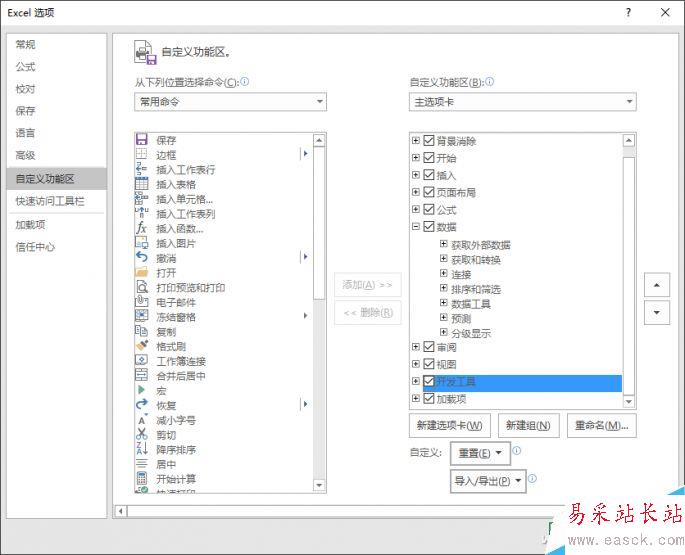Select the 插入函数 fx icon
This screenshot has width=685, height=555.
click(x=142, y=228)
